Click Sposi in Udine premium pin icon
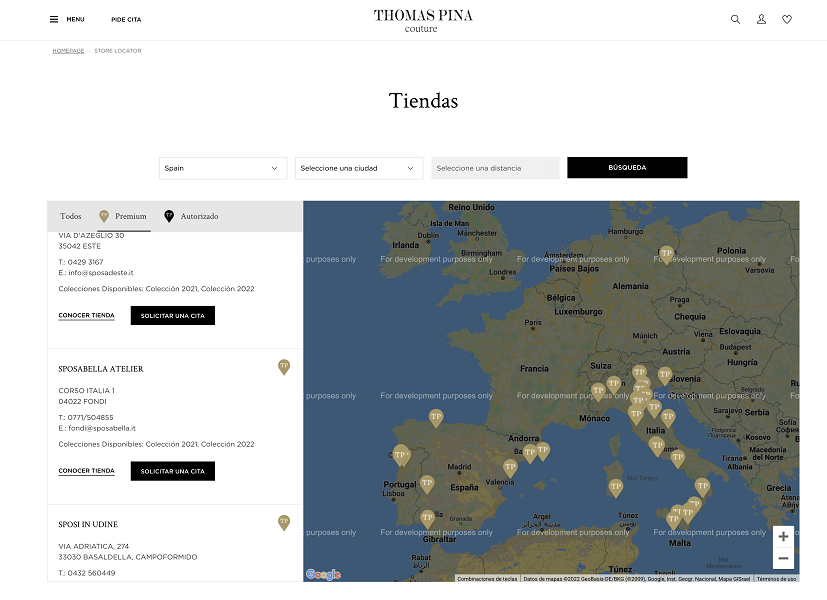The image size is (827, 600). pyautogui.click(x=284, y=522)
